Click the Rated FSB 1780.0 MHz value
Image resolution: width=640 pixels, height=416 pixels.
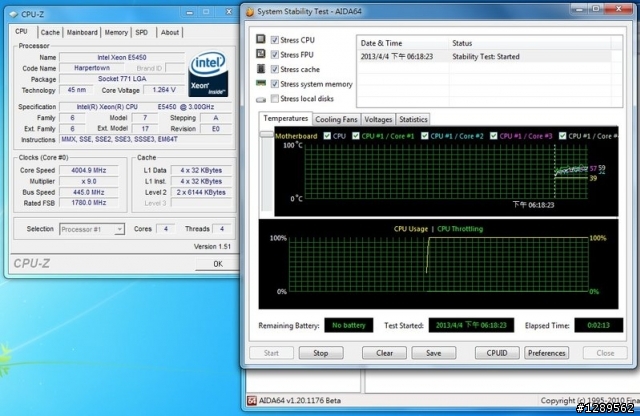pyautogui.click(x=89, y=203)
